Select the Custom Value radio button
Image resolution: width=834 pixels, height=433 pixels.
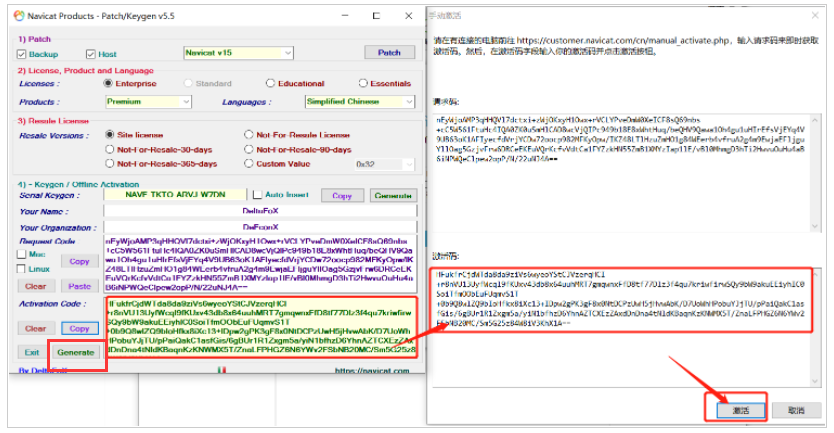pos(248,164)
